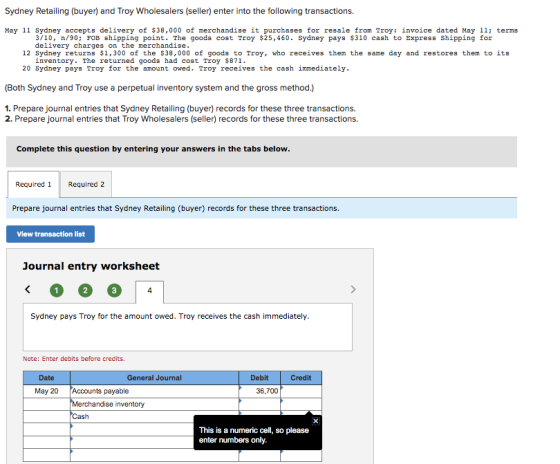This screenshot has width=560, height=464.
Task: Open Merchandise inventory account dropdown
Action: coord(154,404)
